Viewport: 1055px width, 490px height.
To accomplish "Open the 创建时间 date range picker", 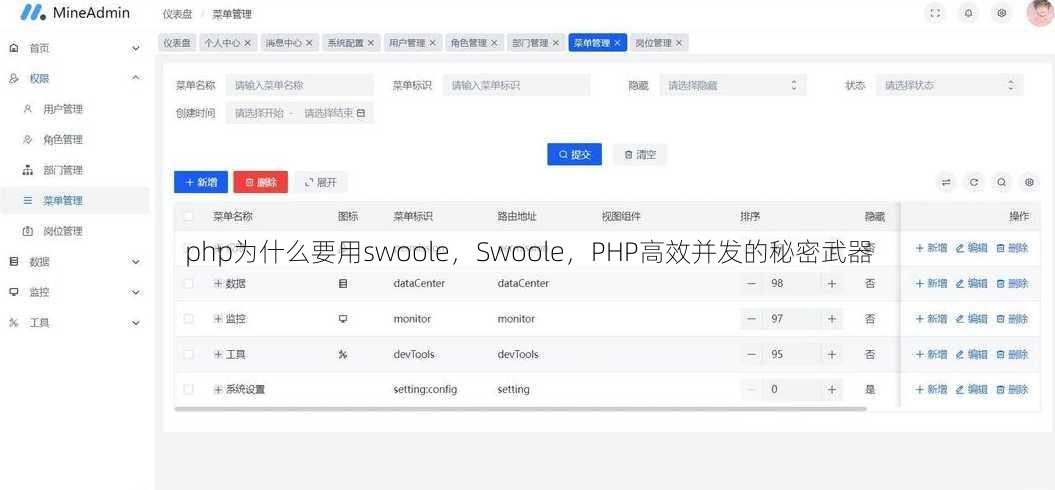I will click(x=299, y=113).
